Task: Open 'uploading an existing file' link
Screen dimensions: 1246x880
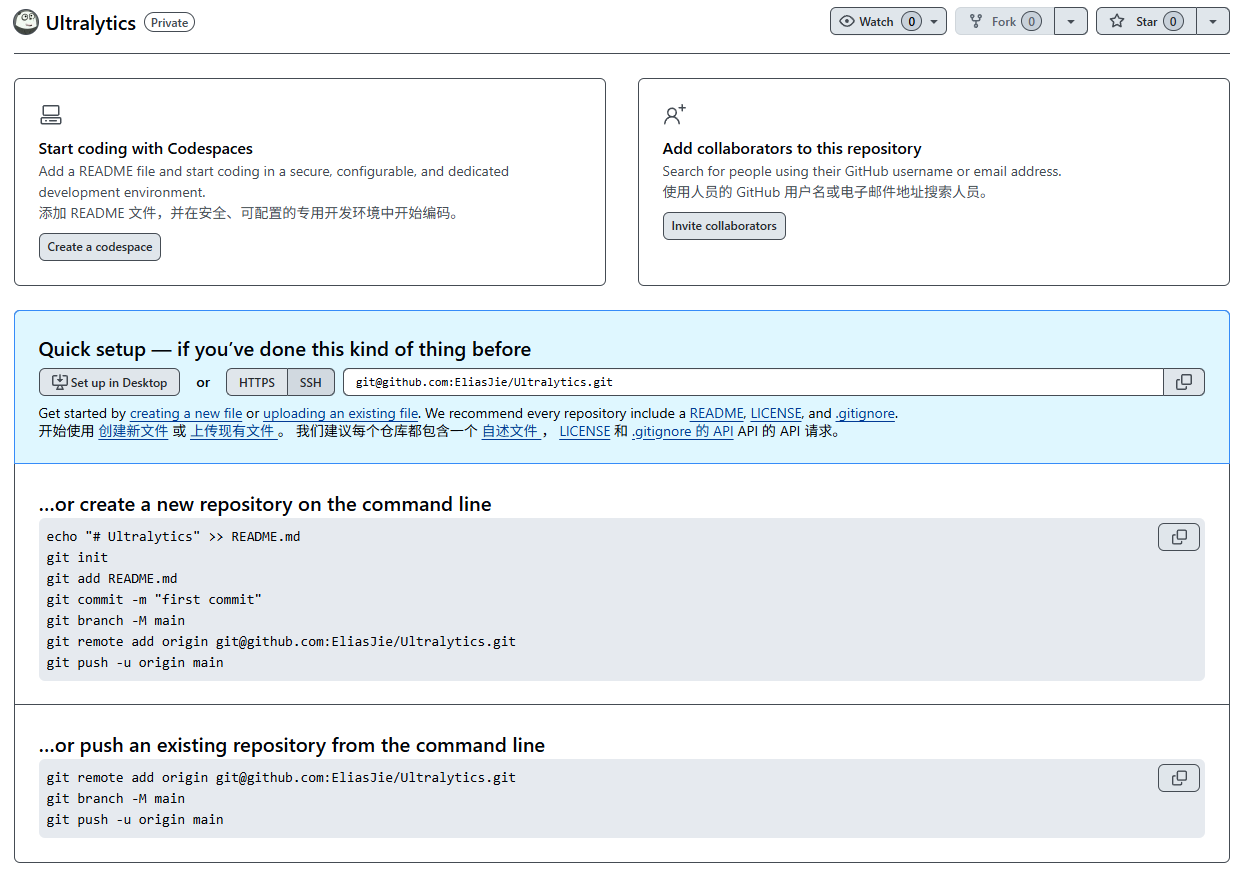Action: (341, 413)
